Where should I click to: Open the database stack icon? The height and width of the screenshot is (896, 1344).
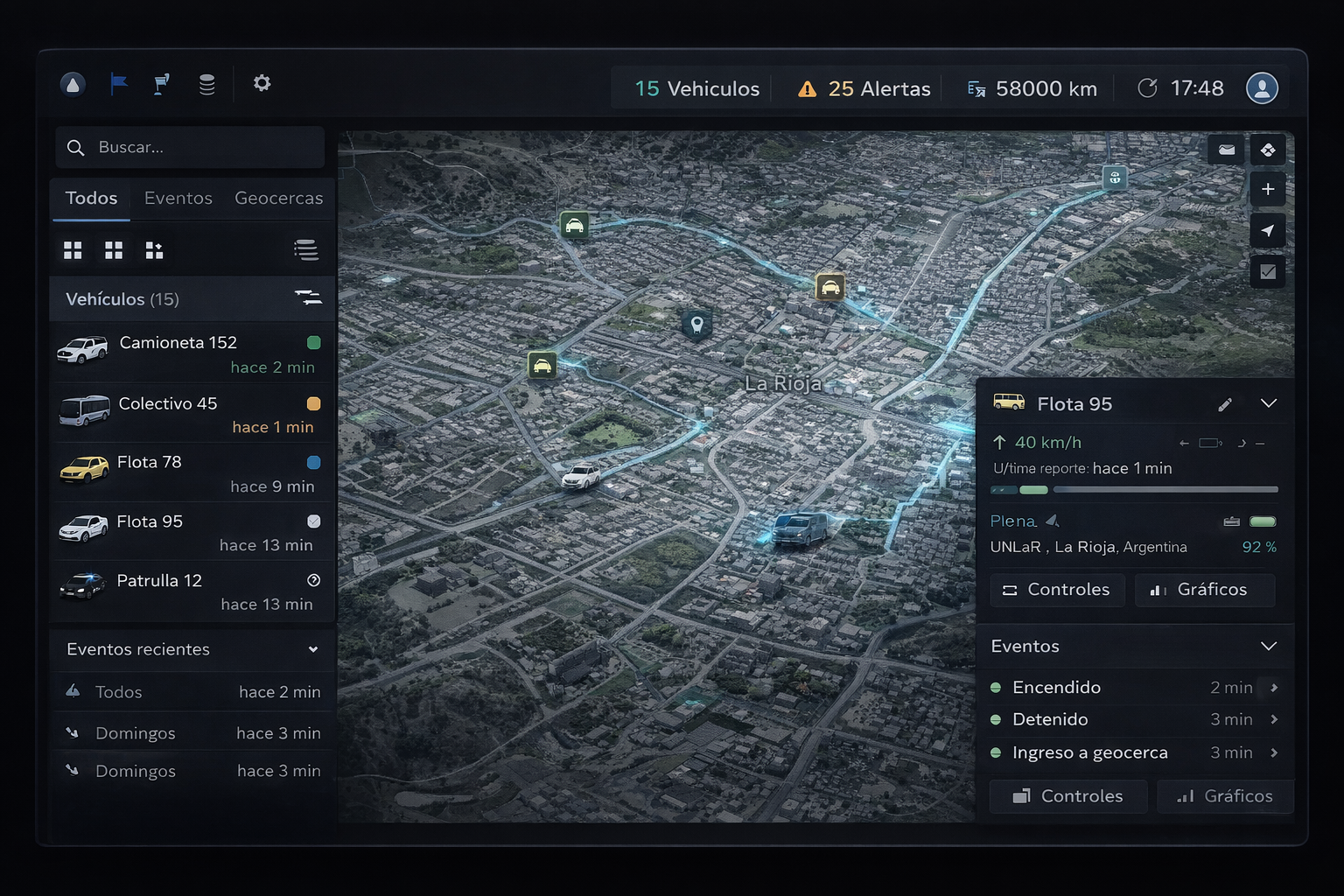[x=206, y=84]
